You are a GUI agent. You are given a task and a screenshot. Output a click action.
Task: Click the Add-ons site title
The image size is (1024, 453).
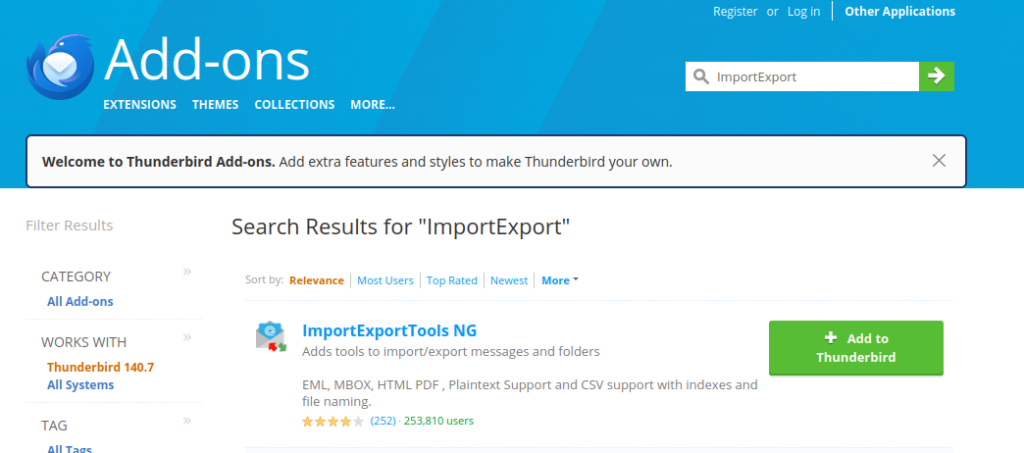(206, 61)
